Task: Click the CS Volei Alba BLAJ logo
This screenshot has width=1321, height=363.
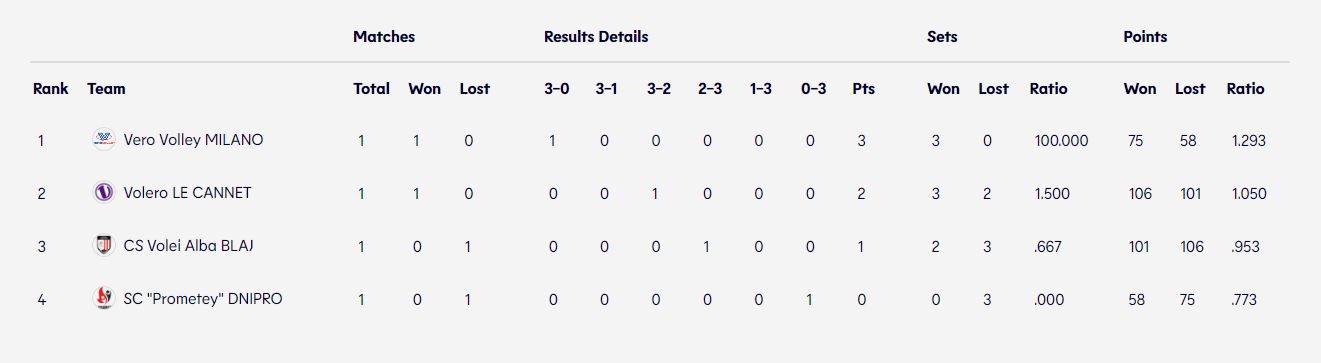Action: pyautogui.click(x=103, y=245)
